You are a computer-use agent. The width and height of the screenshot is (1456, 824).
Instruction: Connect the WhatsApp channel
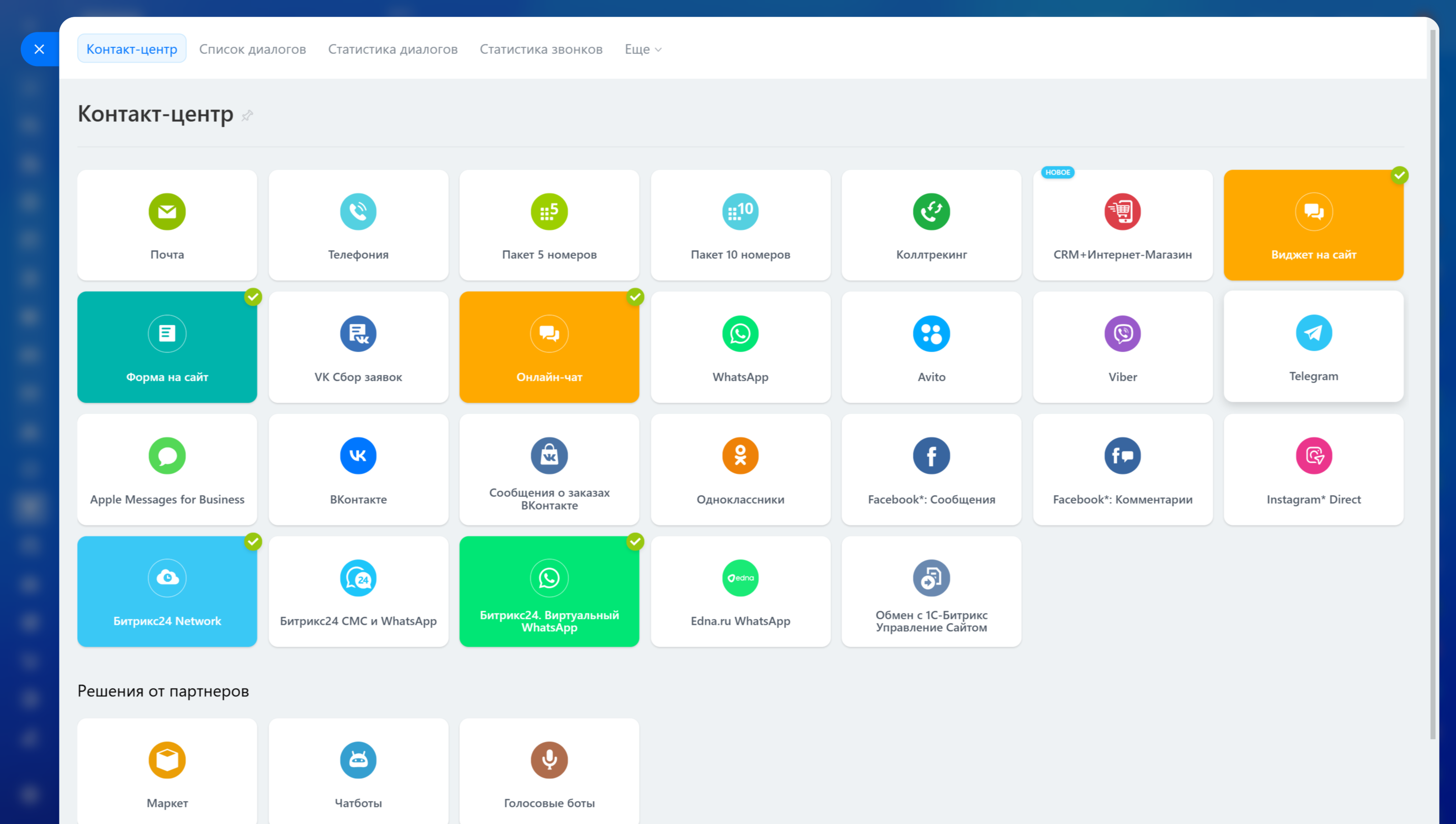[x=740, y=347]
